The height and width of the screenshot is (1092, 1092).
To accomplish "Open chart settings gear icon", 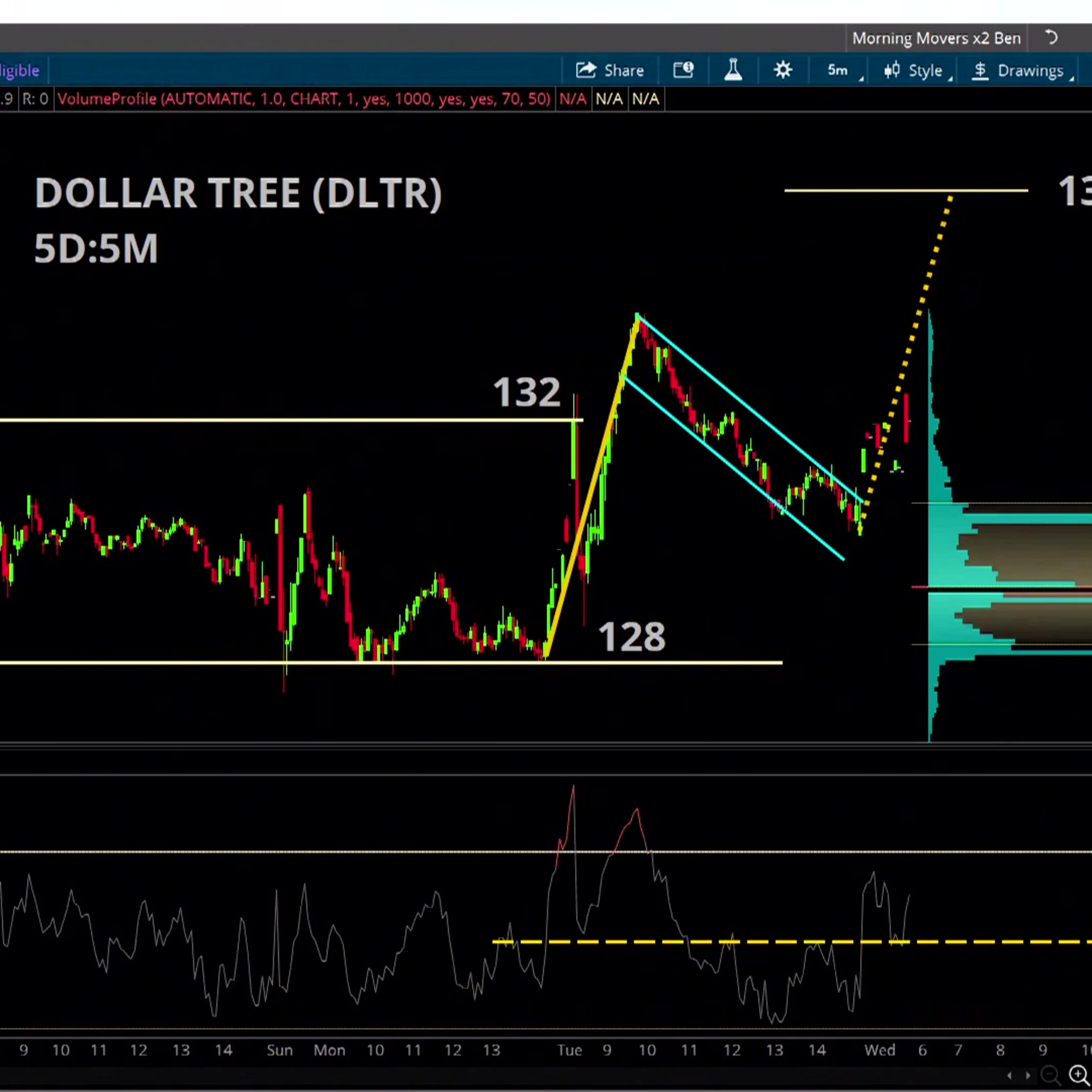I will click(783, 70).
